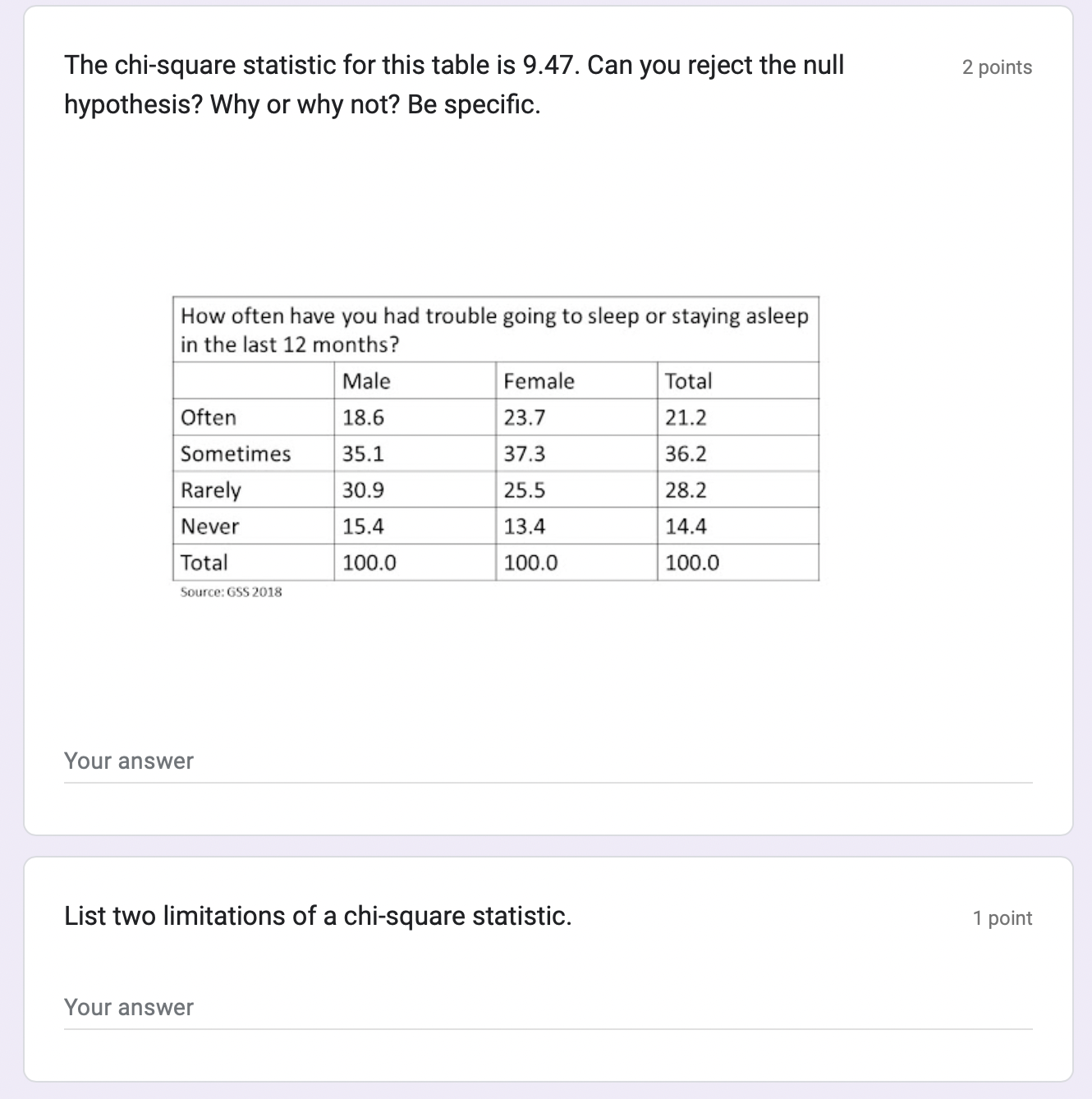Click the table header about sleep trouble
The image size is (1092, 1099).
pyautogui.click(x=494, y=329)
